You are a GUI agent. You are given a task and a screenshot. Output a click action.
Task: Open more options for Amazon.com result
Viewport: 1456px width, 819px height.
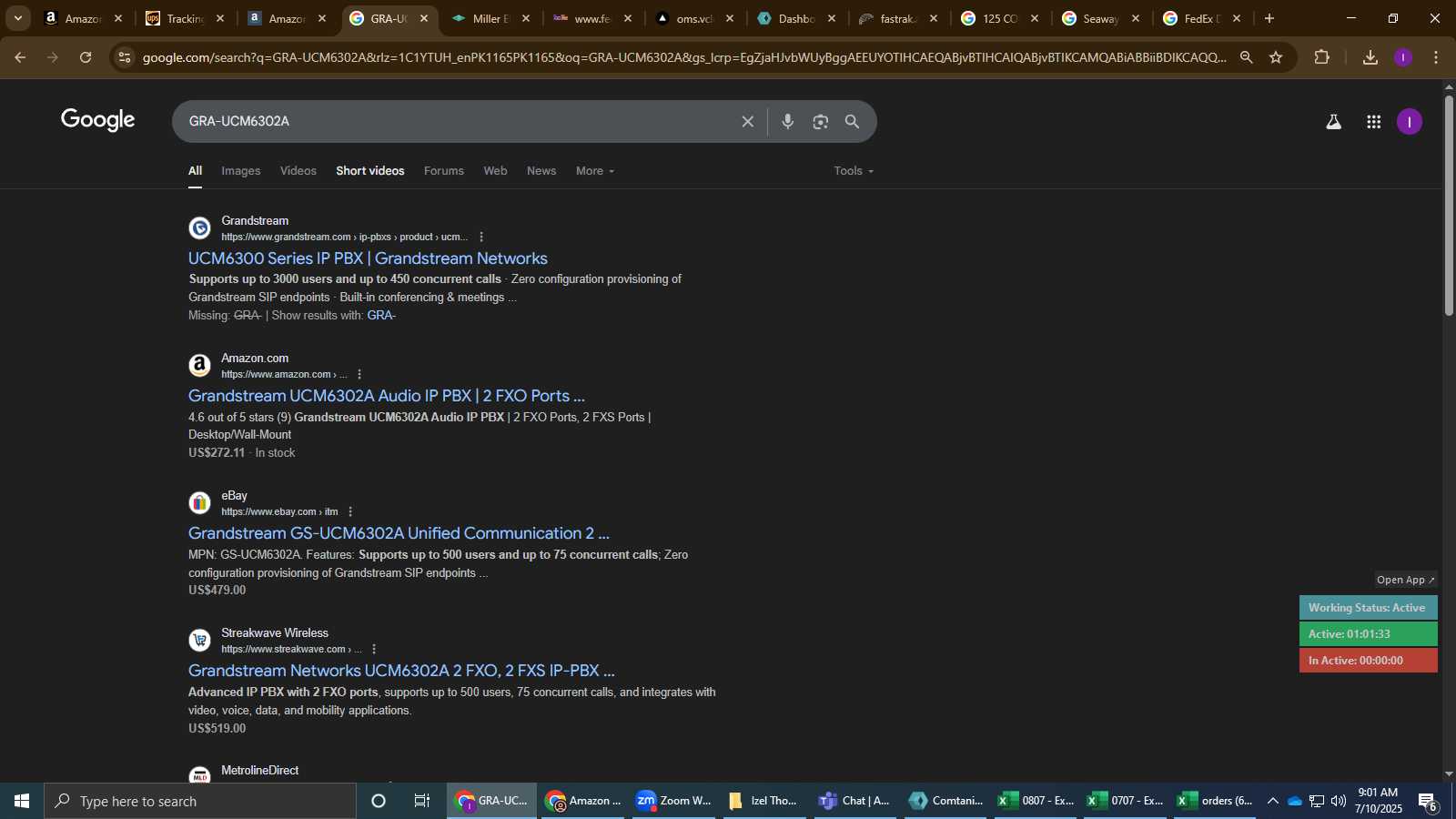[x=359, y=374]
